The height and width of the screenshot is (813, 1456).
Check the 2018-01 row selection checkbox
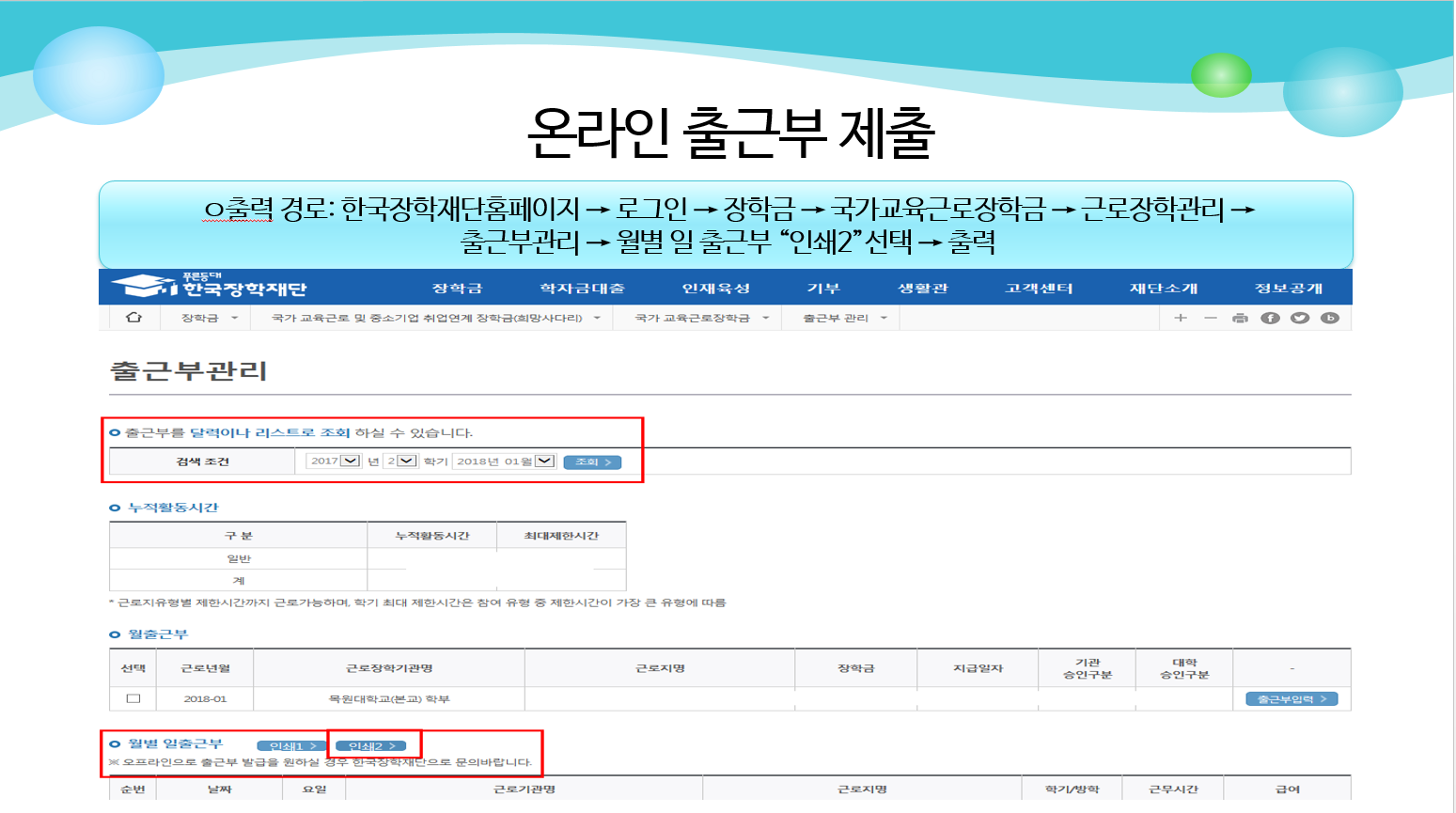133,698
